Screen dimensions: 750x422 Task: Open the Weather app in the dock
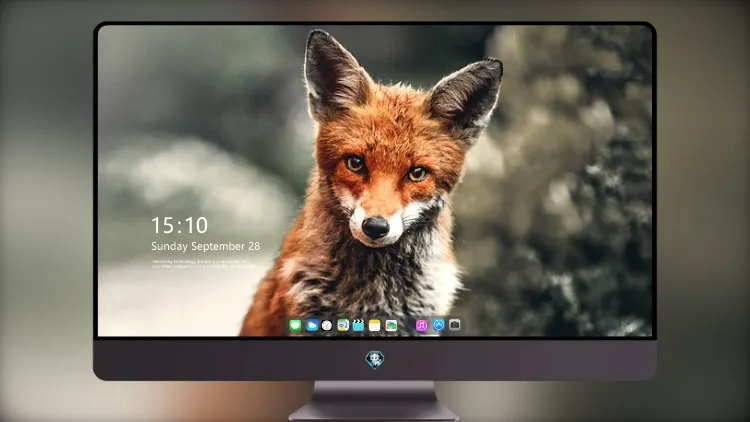click(311, 325)
